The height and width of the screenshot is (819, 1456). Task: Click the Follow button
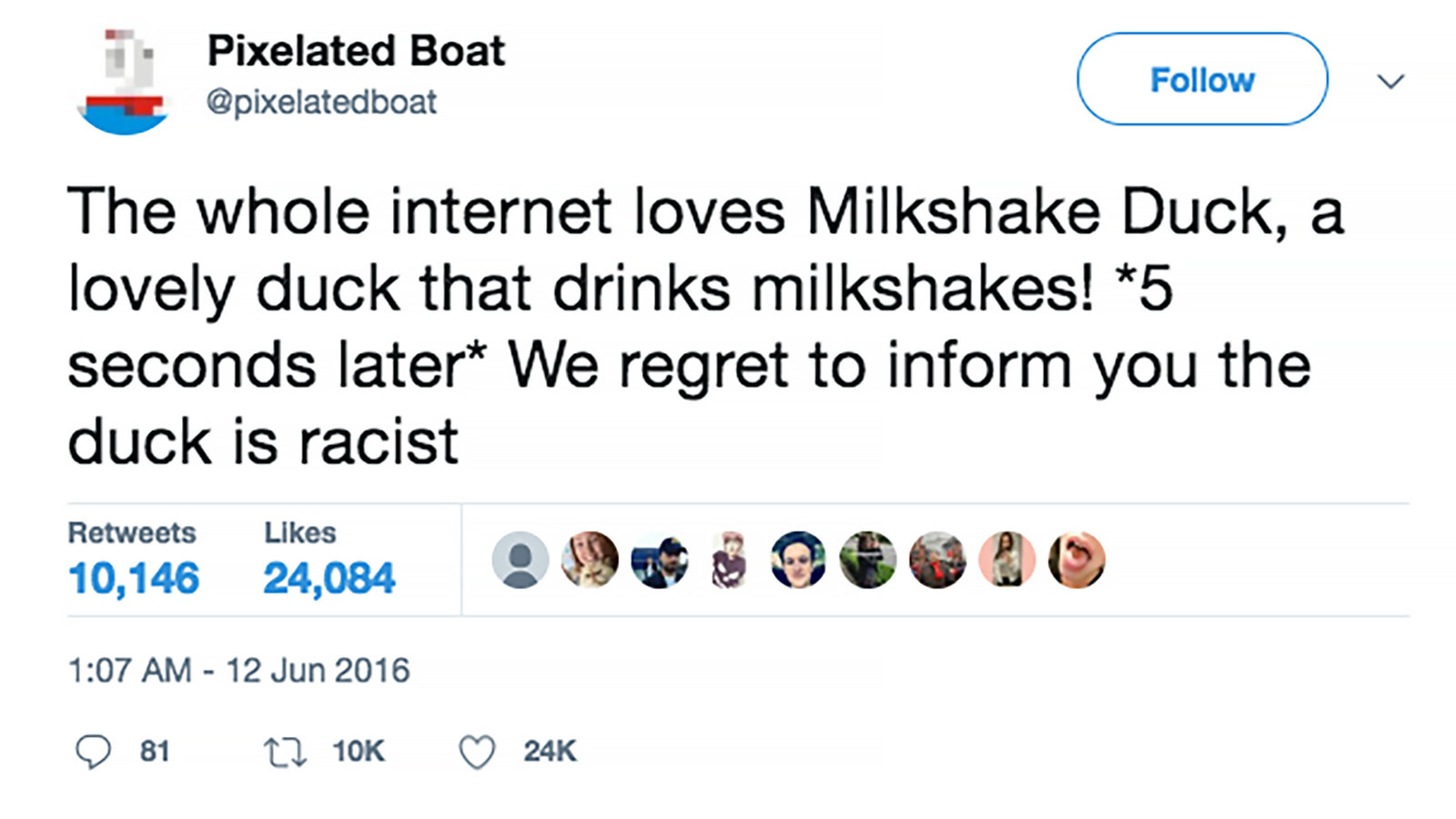[x=1201, y=79]
